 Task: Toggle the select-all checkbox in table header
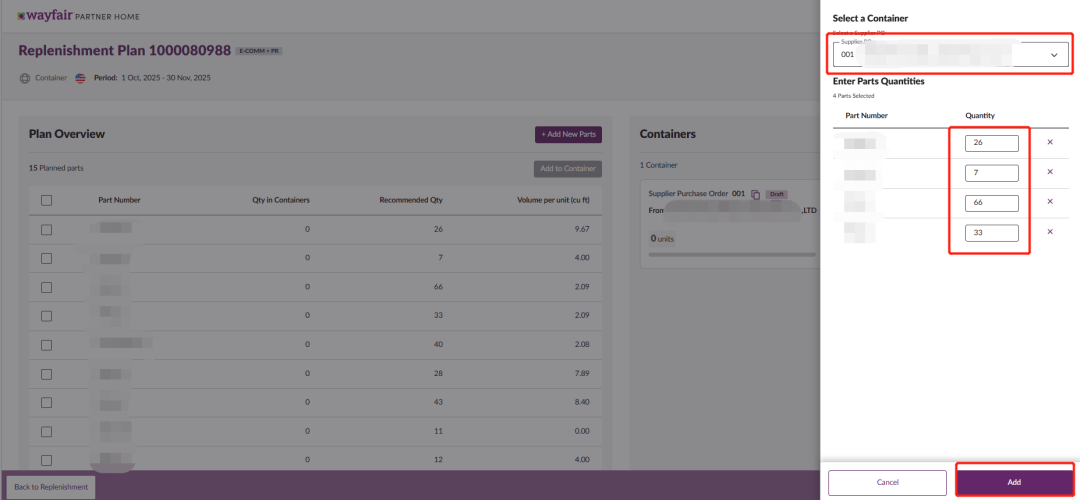[47, 200]
